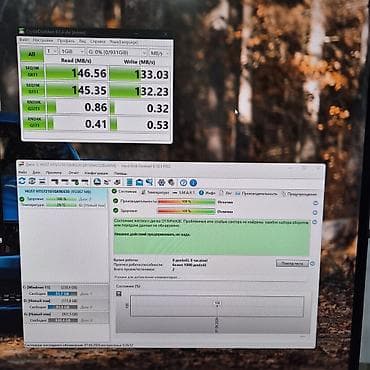
Task: Open Hard Disk Sentinel Отчет menu
Action: tap(73, 173)
